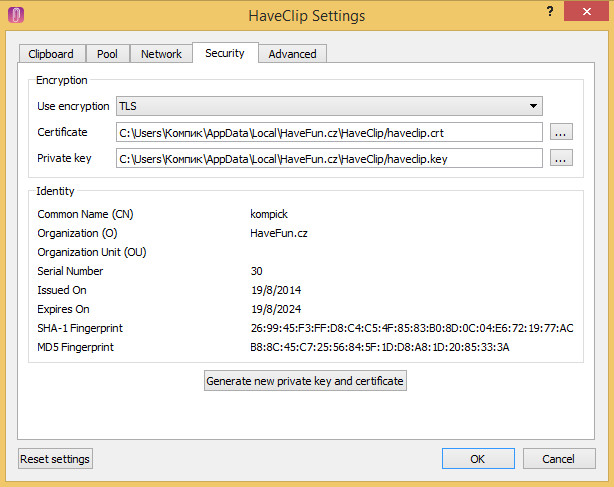Image resolution: width=614 pixels, height=487 pixels.
Task: Click the Certificate label
Action: click(x=62, y=132)
